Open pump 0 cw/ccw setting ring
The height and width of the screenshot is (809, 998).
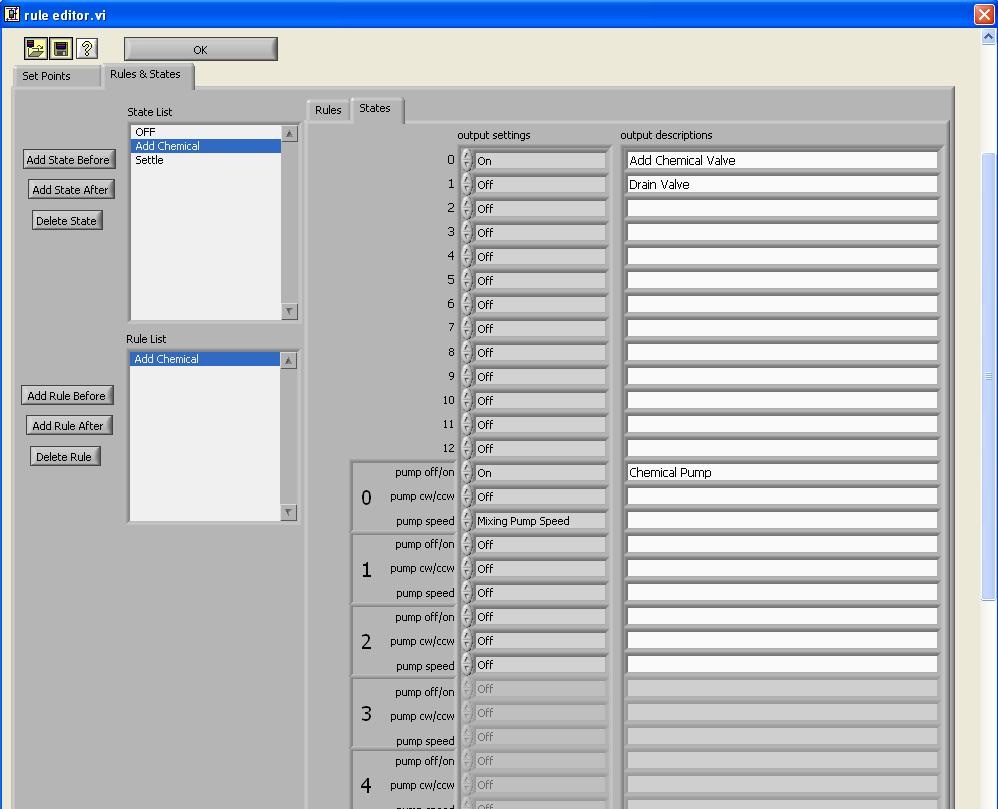tap(540, 496)
